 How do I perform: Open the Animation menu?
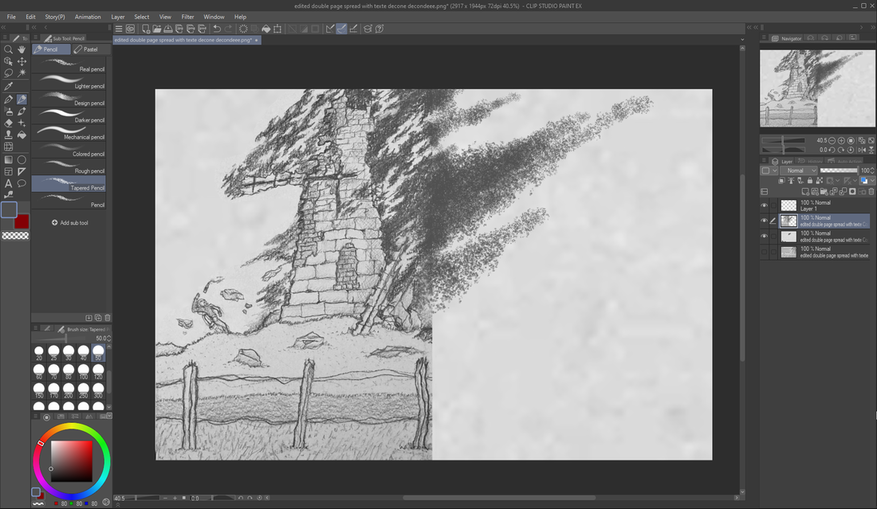pos(88,17)
